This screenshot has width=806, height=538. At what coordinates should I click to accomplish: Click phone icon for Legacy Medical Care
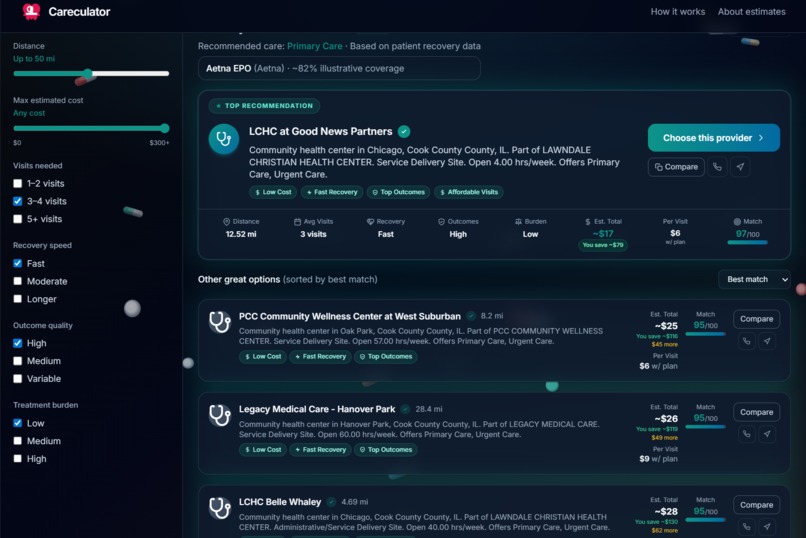pyautogui.click(x=746, y=434)
